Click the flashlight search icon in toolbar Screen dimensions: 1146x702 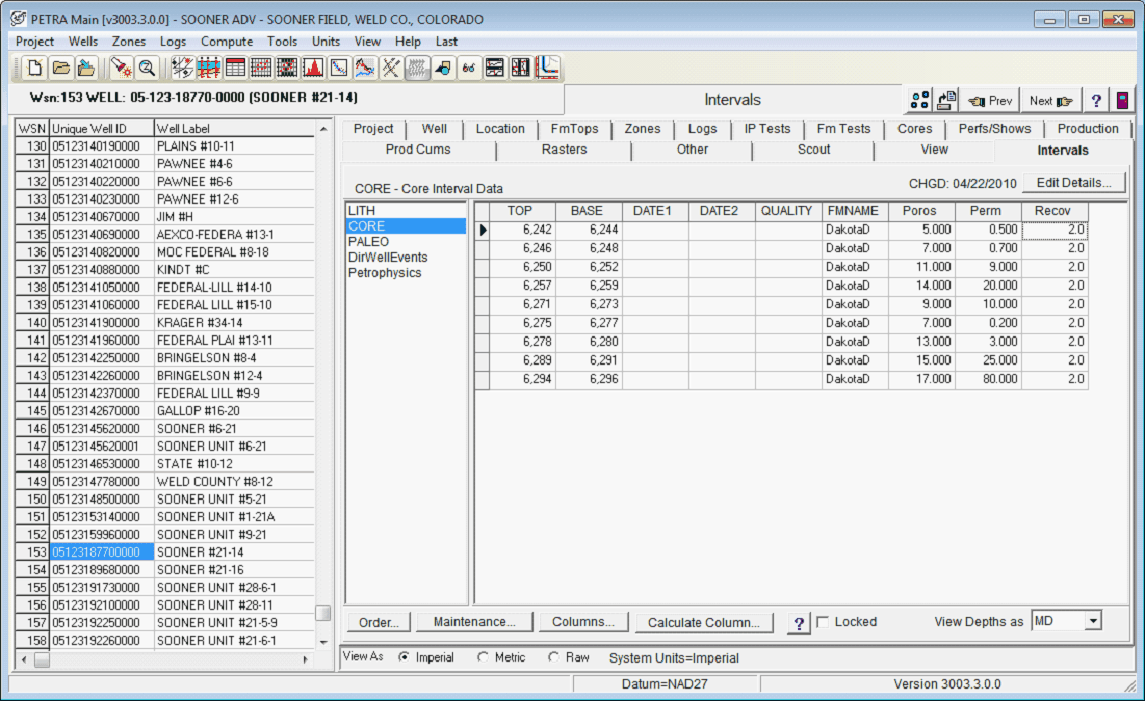click(x=121, y=68)
